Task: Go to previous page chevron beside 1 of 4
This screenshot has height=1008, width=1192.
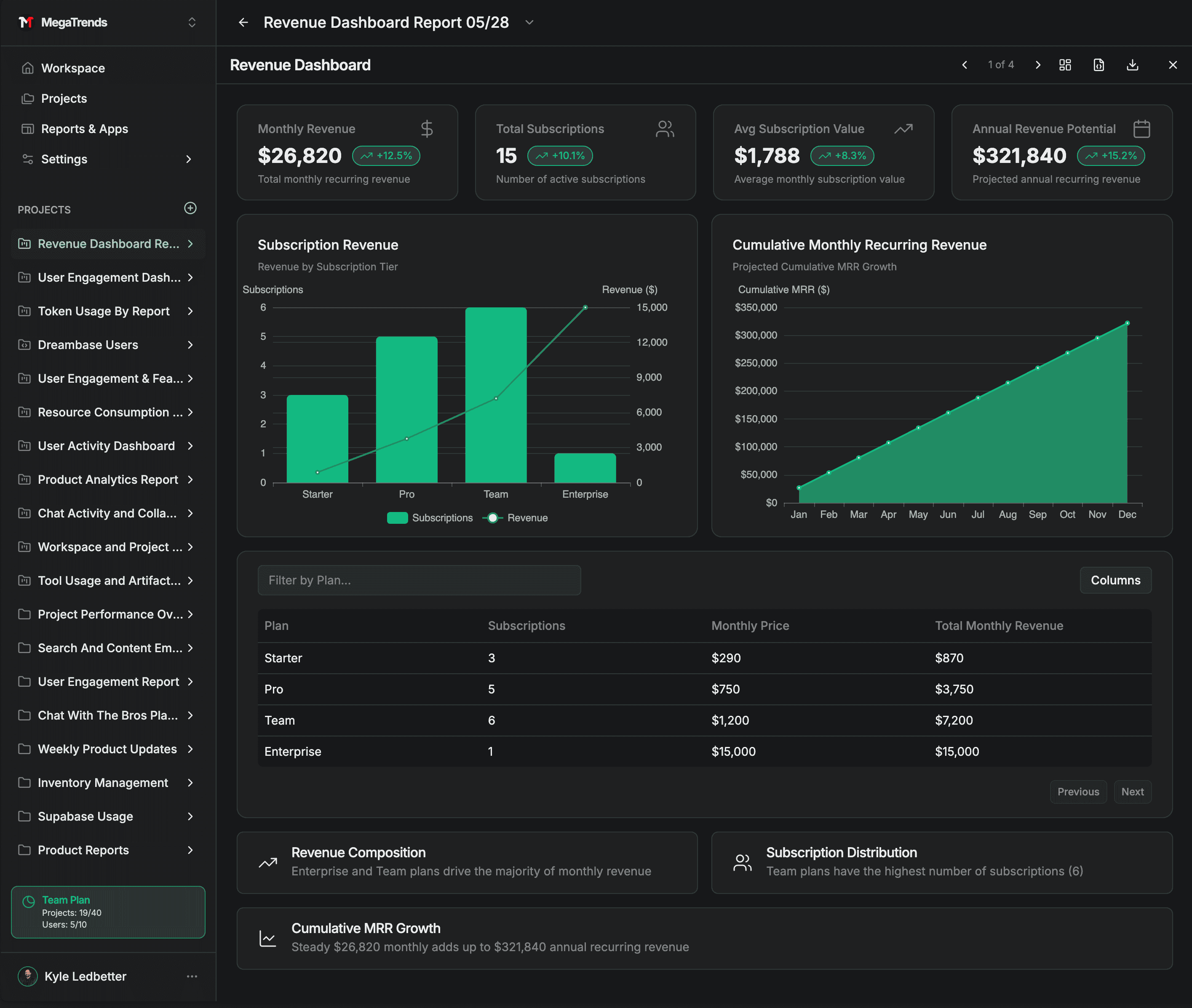Action: click(x=965, y=65)
